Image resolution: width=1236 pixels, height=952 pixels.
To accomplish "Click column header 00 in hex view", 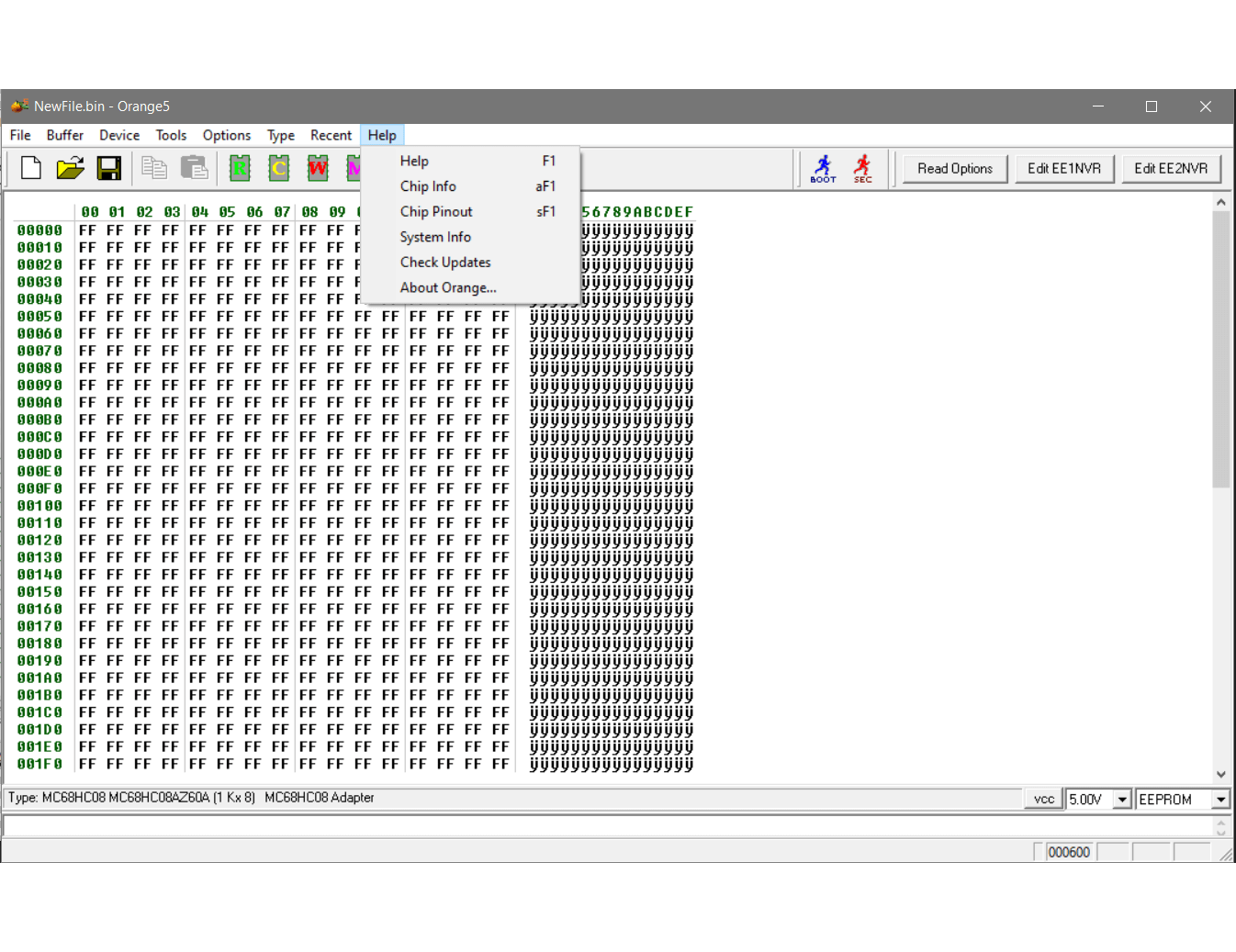I will (89, 212).
